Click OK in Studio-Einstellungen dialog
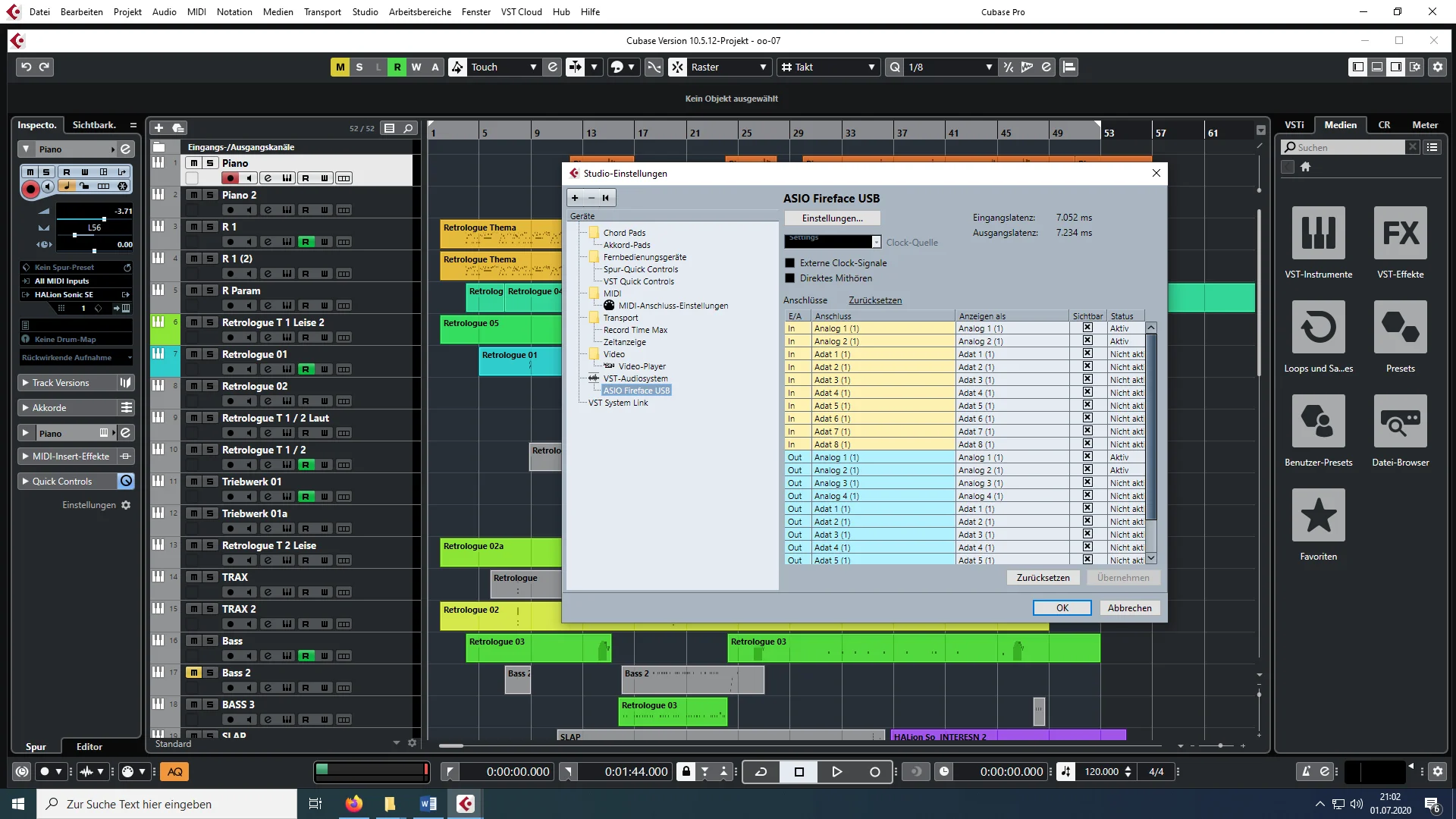The width and height of the screenshot is (1456, 819). (1062, 608)
